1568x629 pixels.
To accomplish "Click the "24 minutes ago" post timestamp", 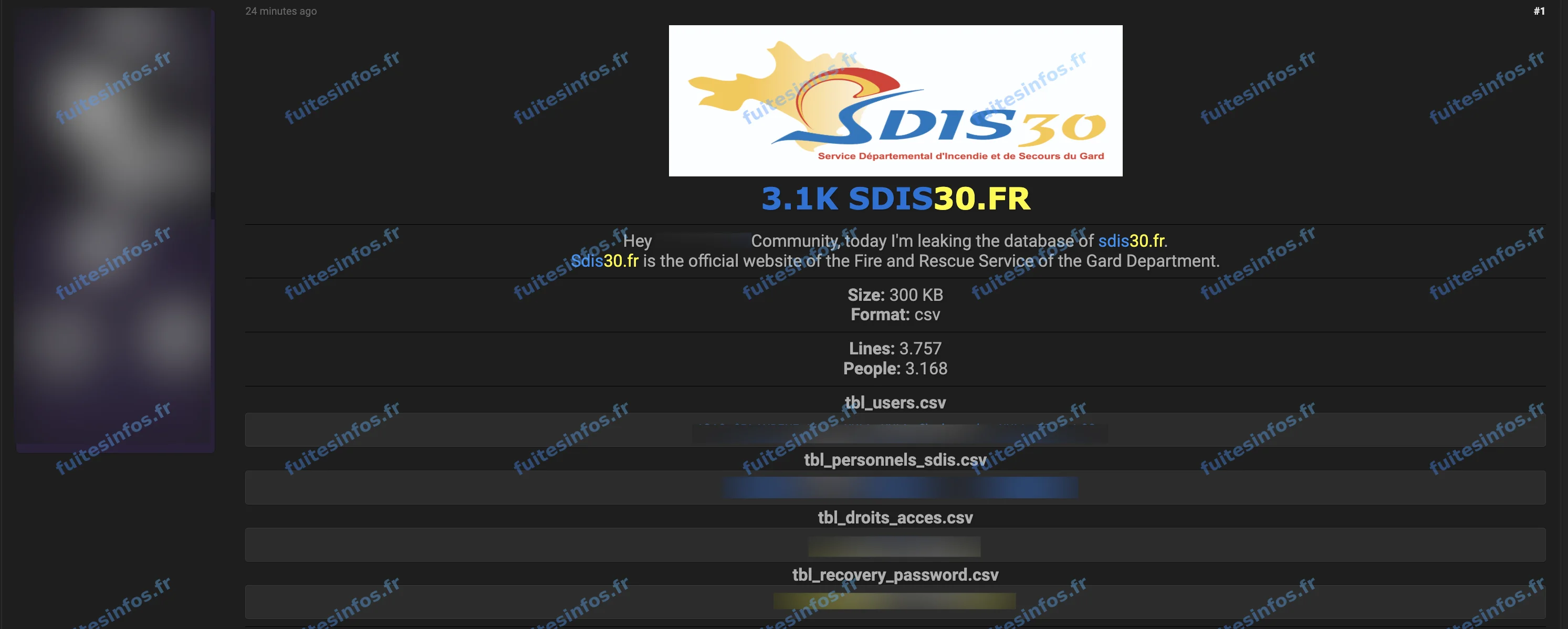I will click(280, 11).
